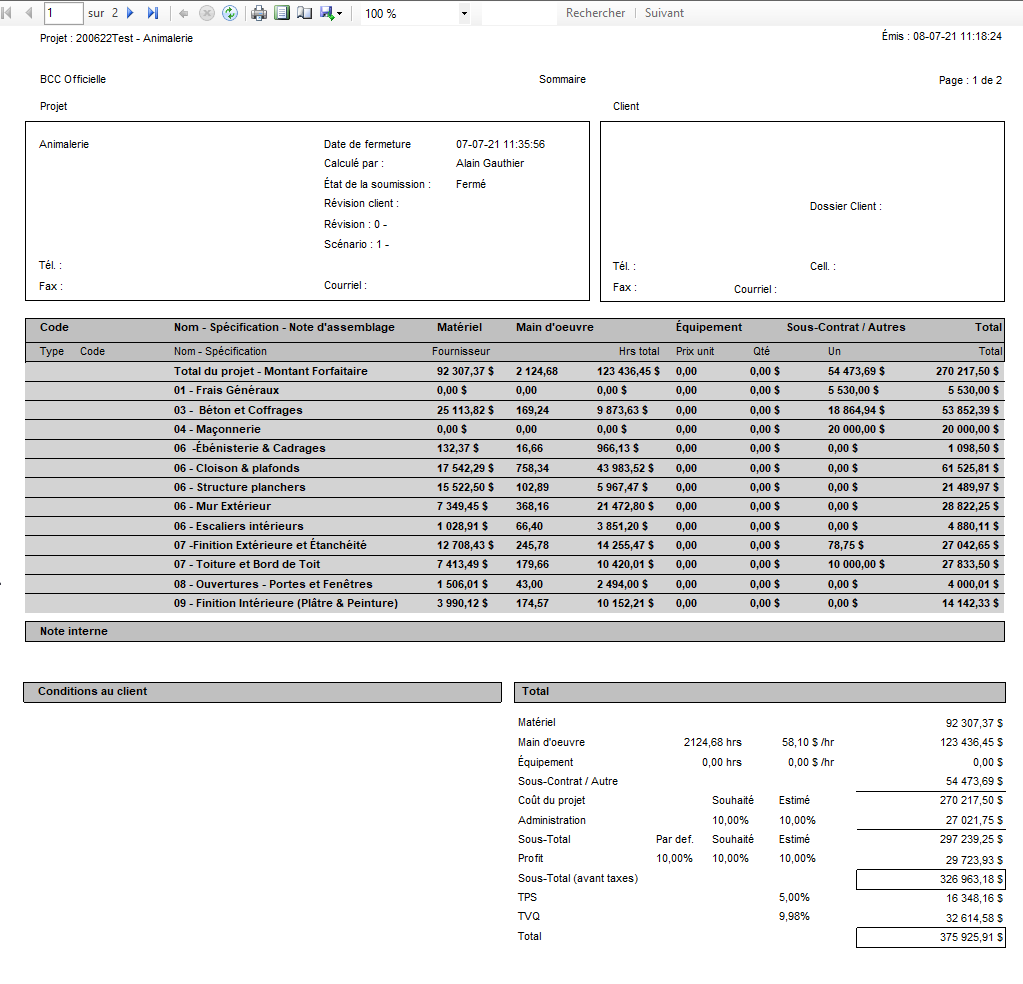
Task: Select the 04 - Maçonnerie row
Action: click(x=217, y=429)
